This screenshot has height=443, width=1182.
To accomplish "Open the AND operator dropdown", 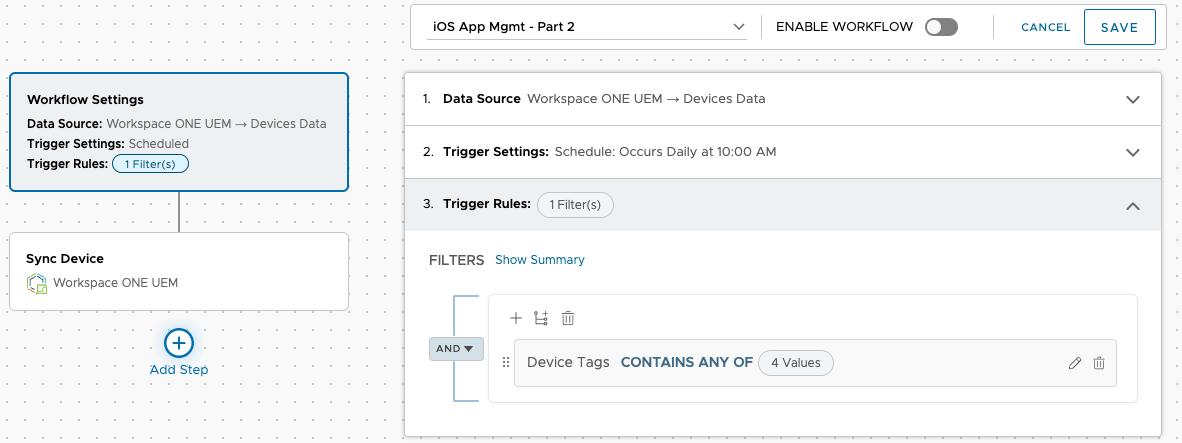I will (456, 349).
